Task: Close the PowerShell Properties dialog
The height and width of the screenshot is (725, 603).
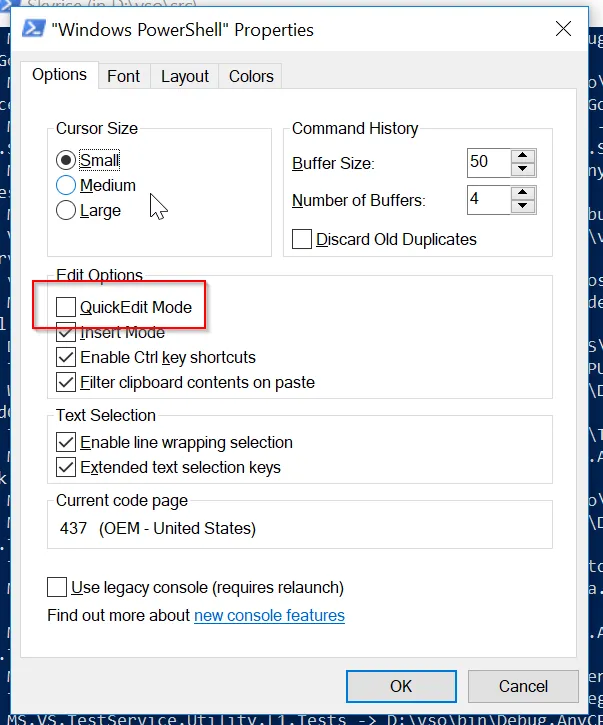Action: click(563, 29)
